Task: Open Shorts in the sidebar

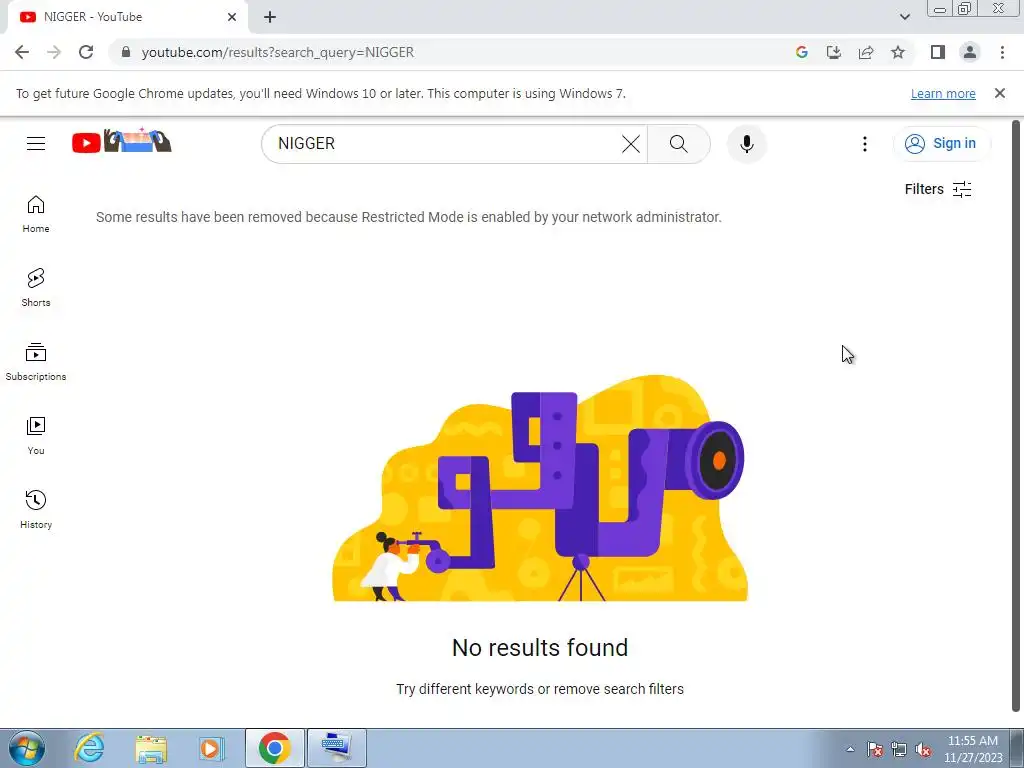Action: click(36, 288)
